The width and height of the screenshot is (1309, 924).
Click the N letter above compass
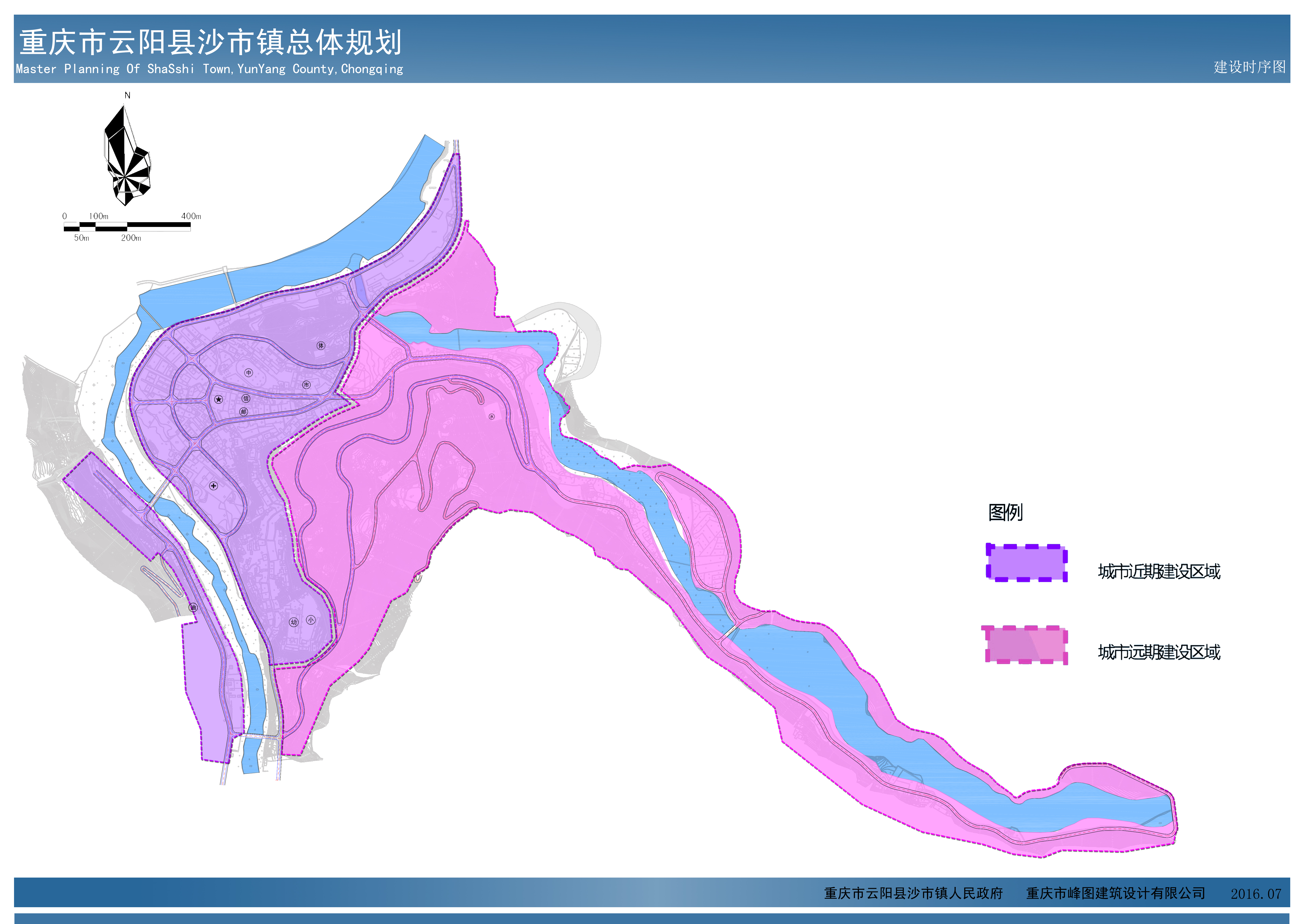pos(128,95)
